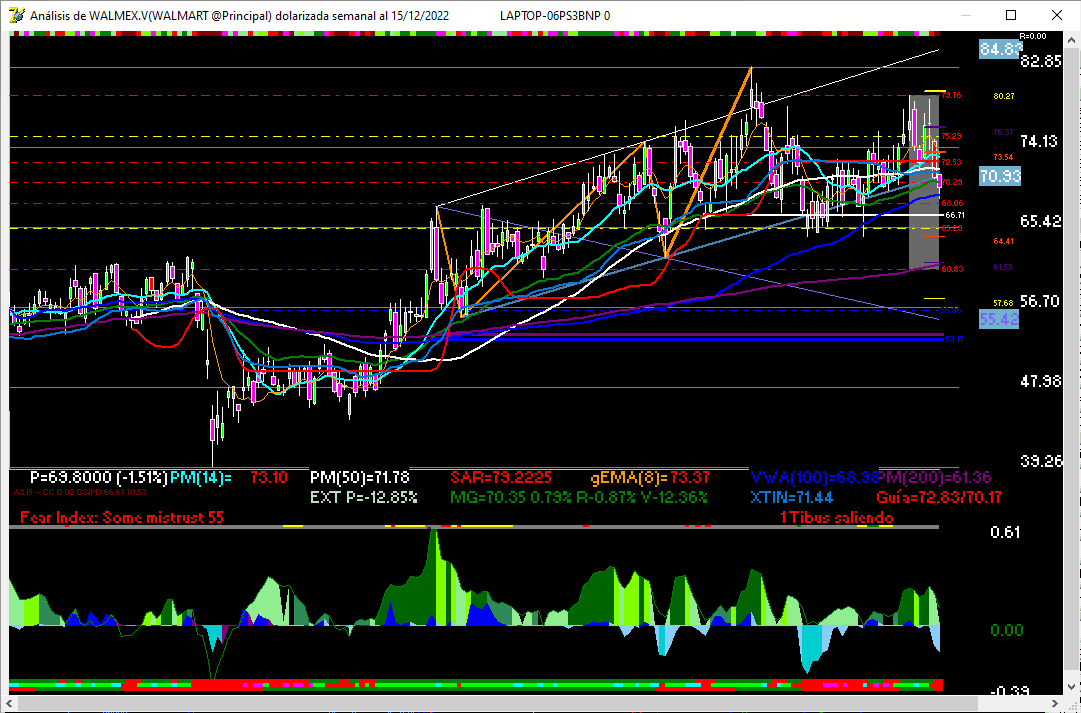
Task: Click the white level label 66.71
Action: point(955,215)
